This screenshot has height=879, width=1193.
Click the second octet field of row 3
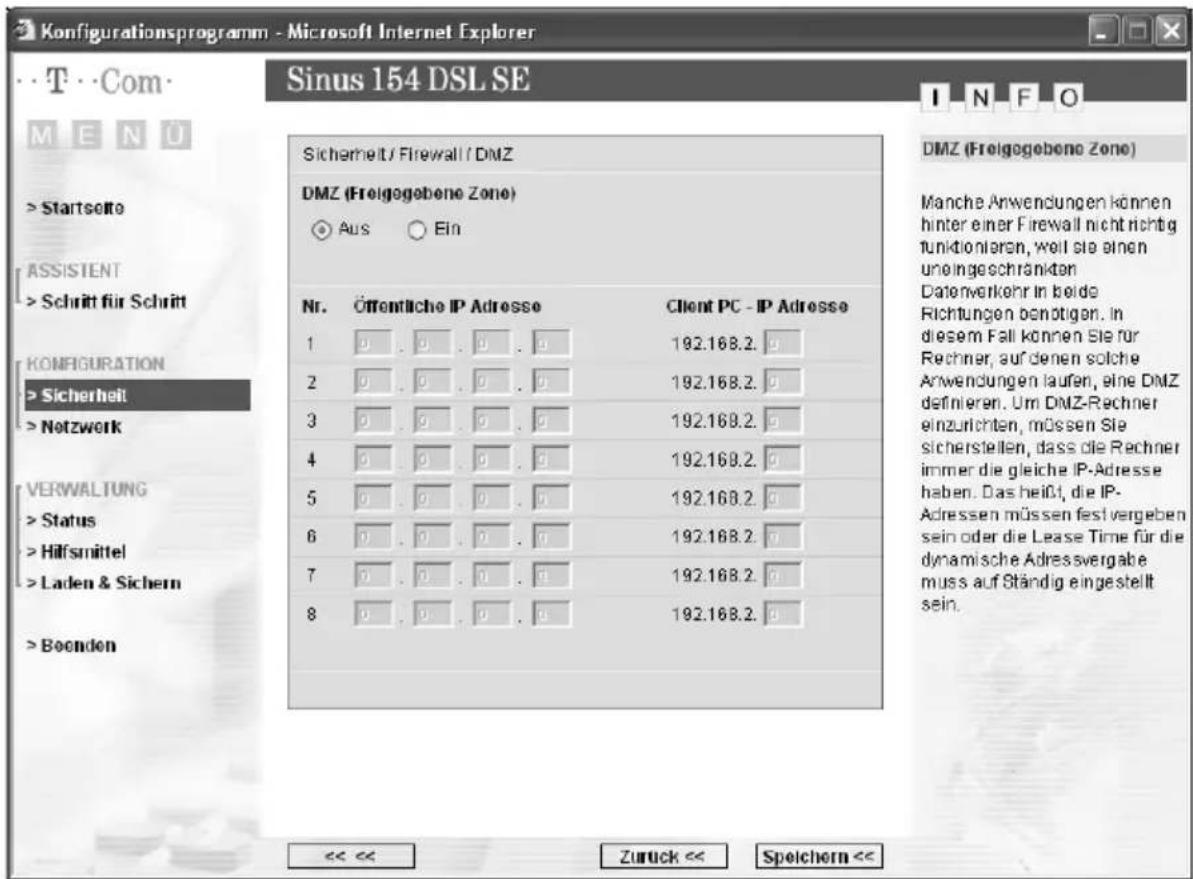432,420
